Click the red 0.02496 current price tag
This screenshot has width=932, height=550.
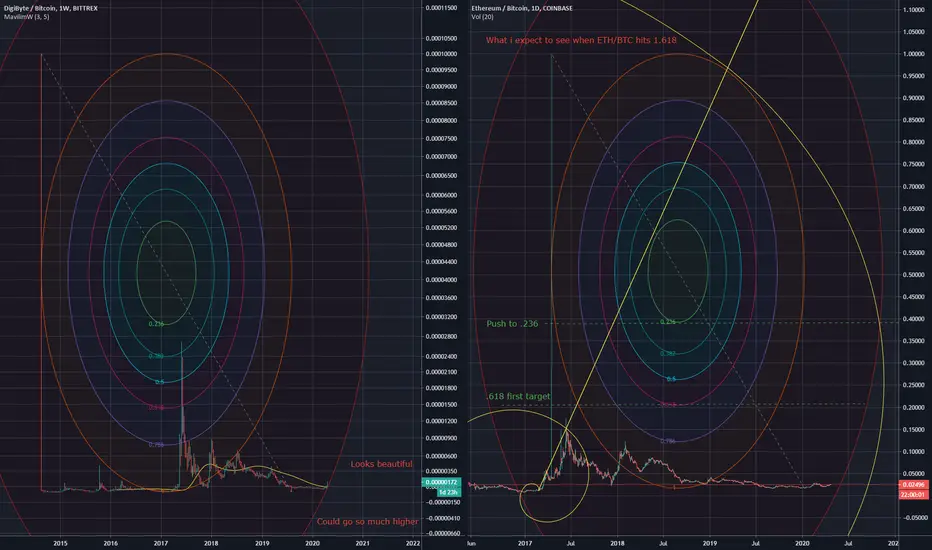[912, 485]
